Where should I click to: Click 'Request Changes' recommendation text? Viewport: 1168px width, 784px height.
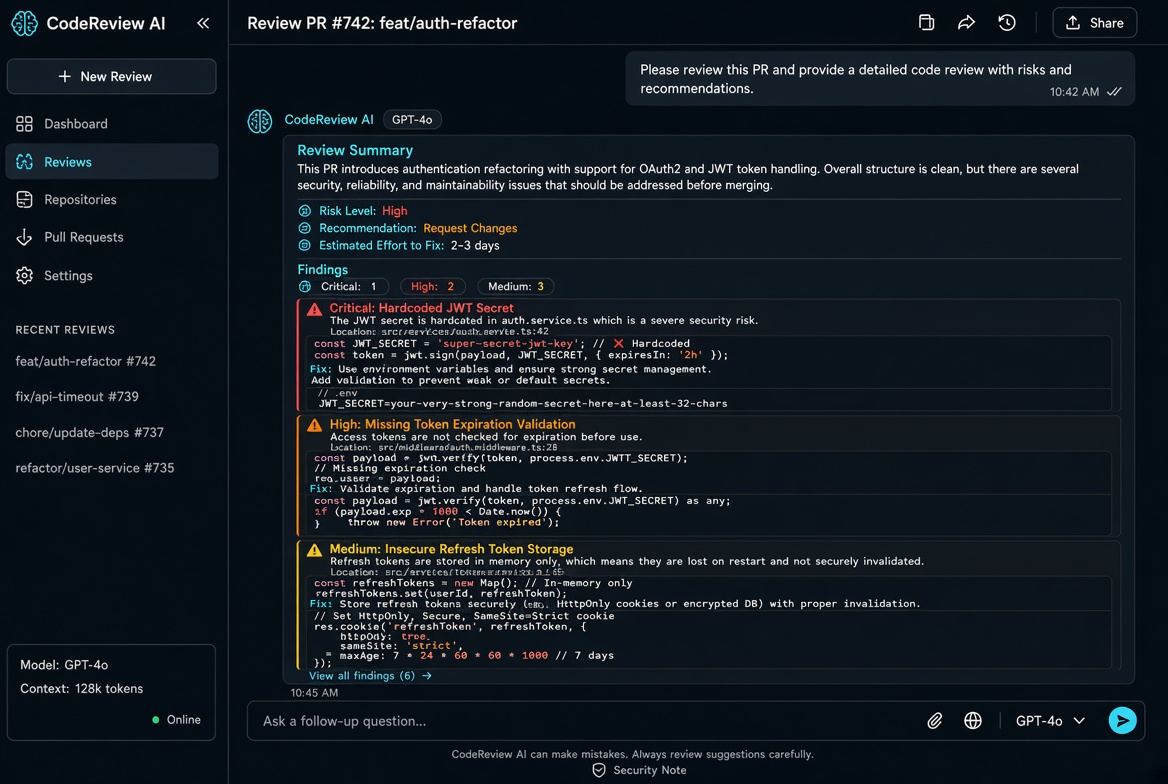470,228
